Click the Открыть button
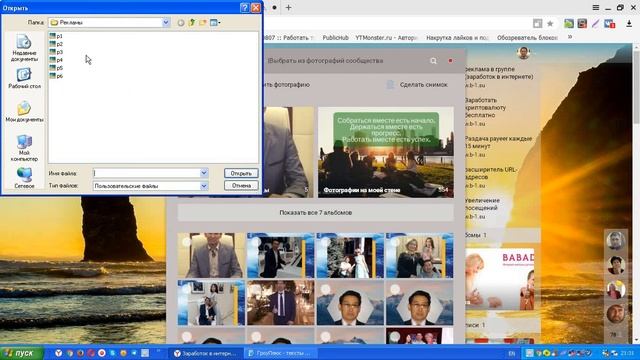The height and width of the screenshot is (360, 640). coord(241,173)
